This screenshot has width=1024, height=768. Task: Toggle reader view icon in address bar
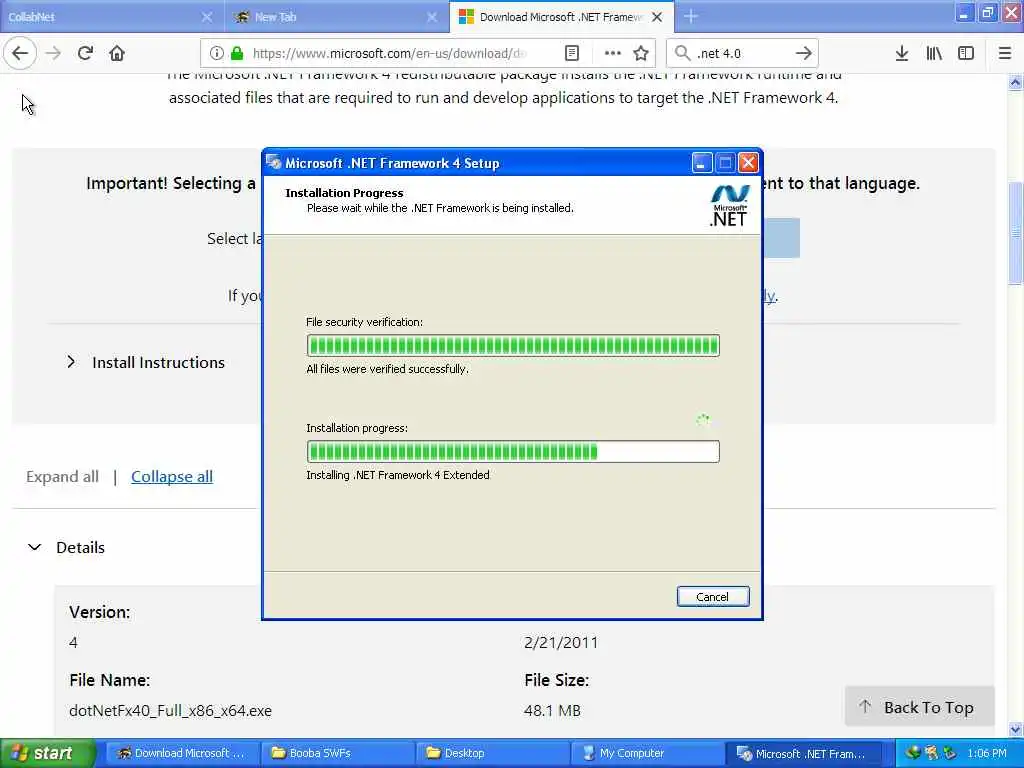571,53
